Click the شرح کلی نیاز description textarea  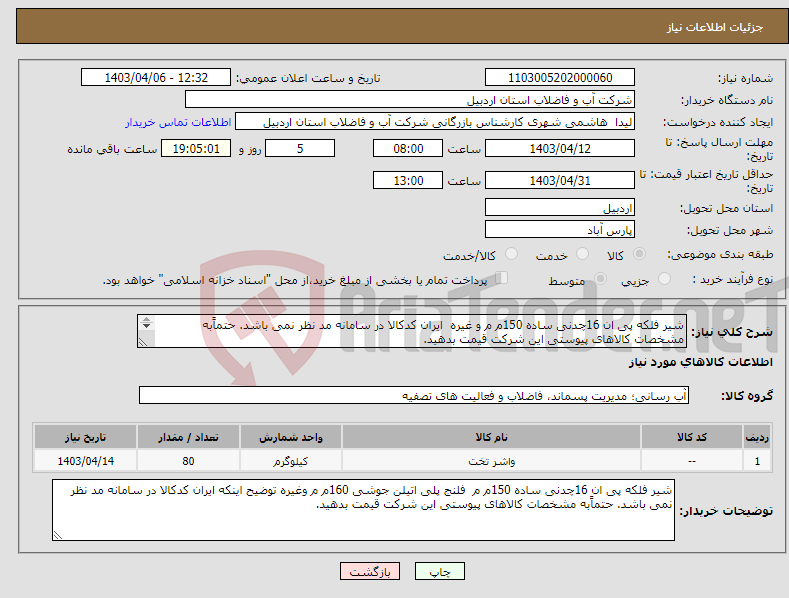point(412,331)
